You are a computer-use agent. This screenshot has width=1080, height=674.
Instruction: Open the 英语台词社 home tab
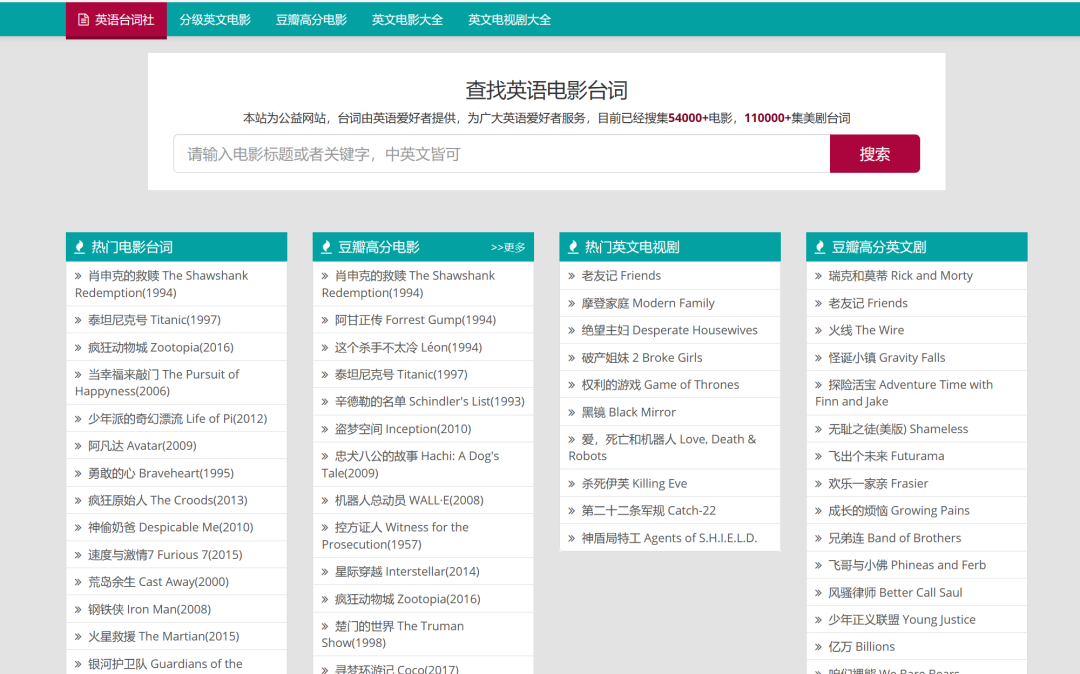tap(116, 20)
